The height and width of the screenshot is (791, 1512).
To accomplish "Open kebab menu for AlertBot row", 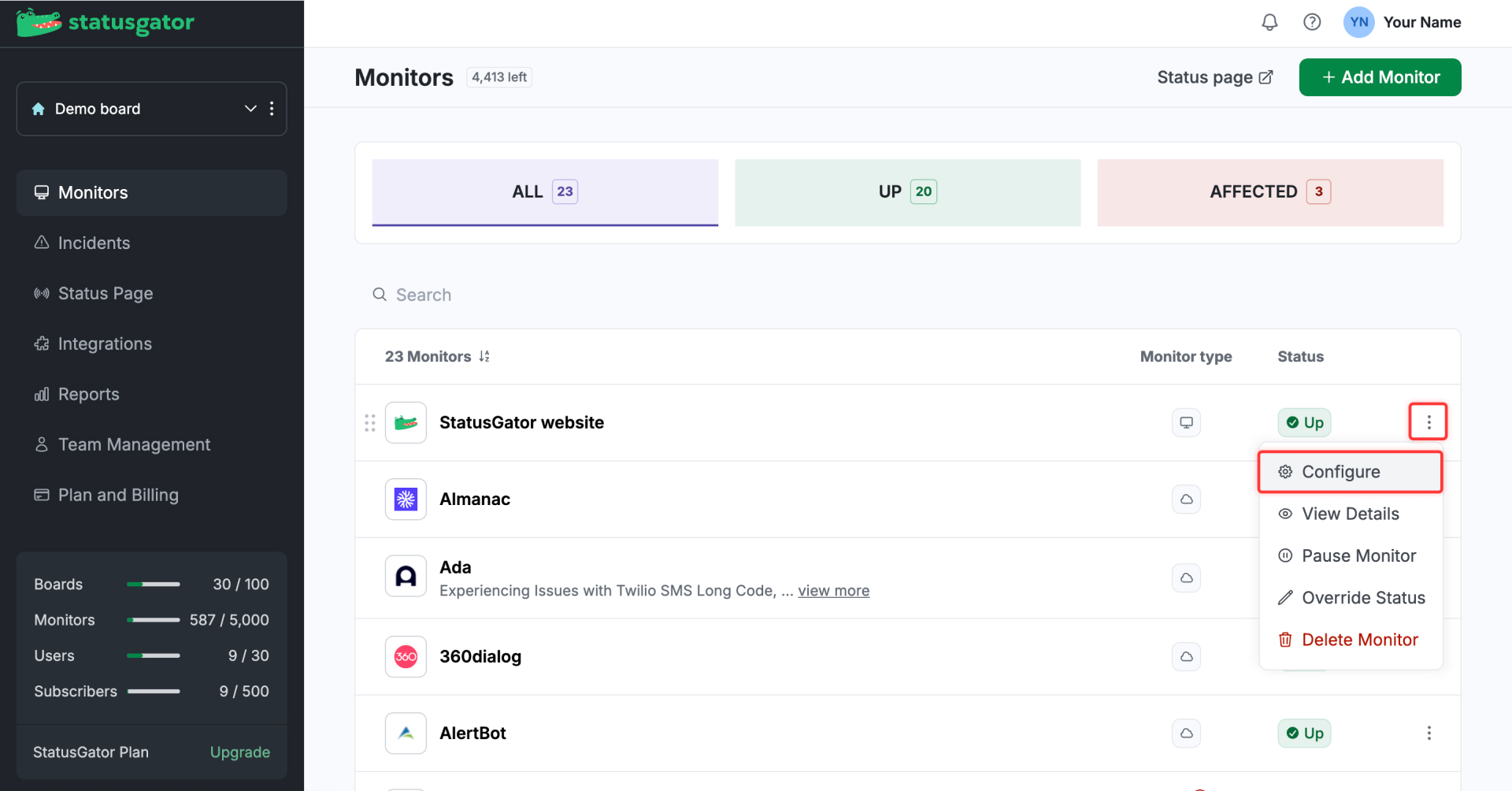I will (x=1429, y=733).
